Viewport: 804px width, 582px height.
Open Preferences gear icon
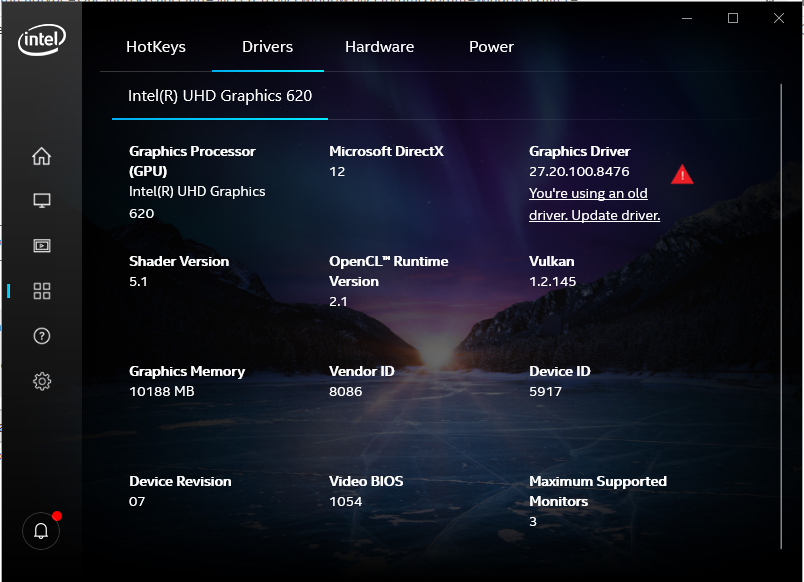42,381
